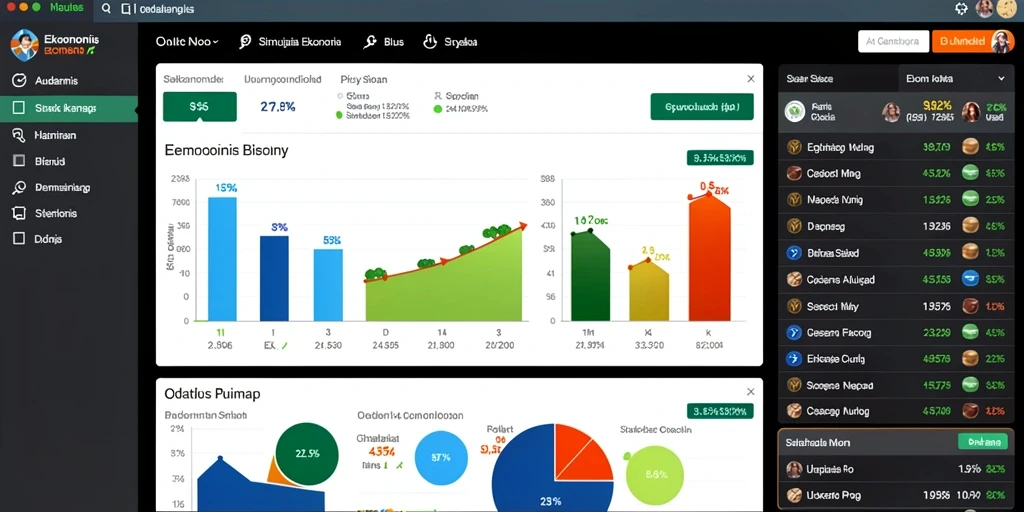This screenshot has width=1024, height=512.
Task: Click the Stemionis sidebar icon
Action: click(19, 213)
